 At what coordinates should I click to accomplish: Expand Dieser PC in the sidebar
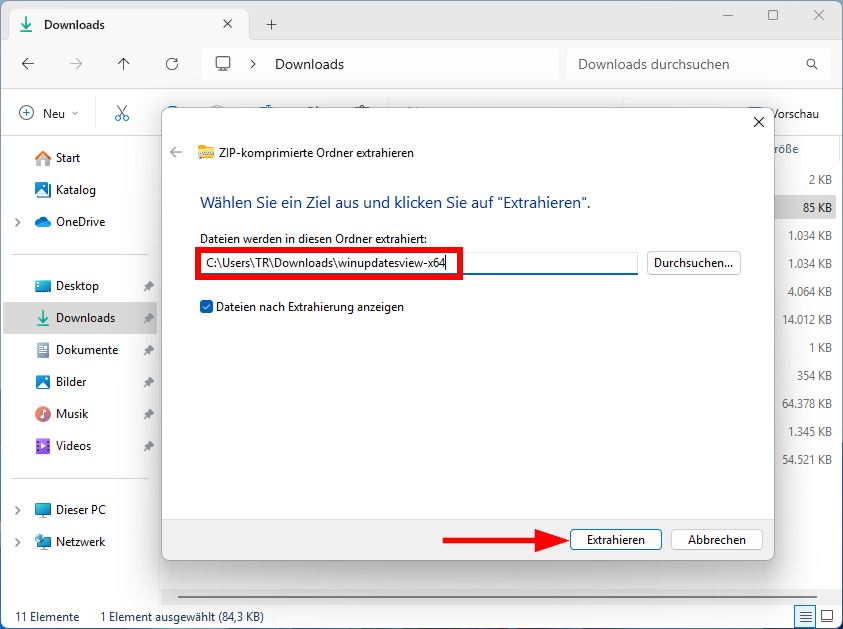coord(18,509)
